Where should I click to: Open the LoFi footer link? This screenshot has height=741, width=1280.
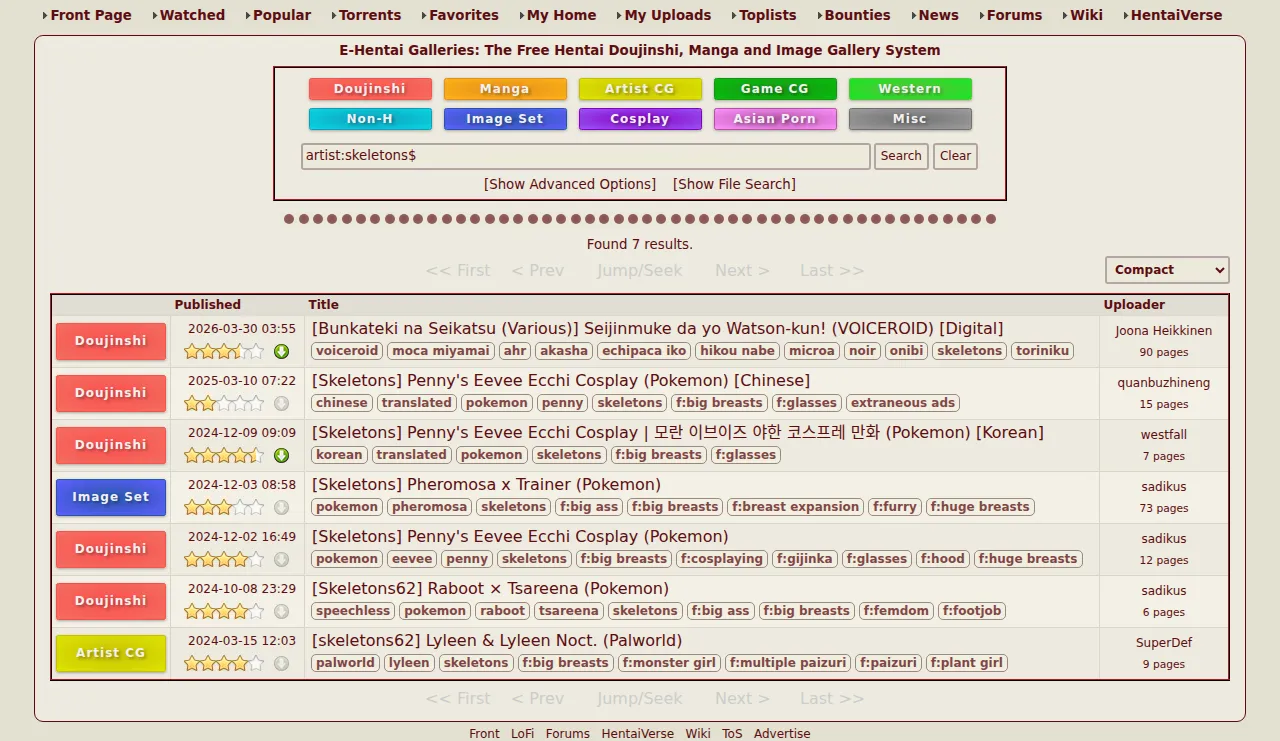(x=522, y=733)
